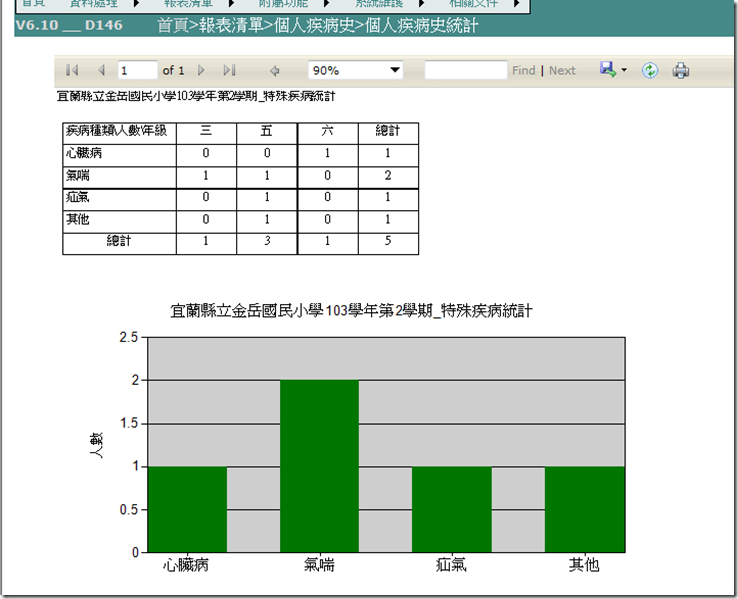The width and height of the screenshot is (738, 599).
Task: Click the next page arrow icon
Action: [x=201, y=71]
